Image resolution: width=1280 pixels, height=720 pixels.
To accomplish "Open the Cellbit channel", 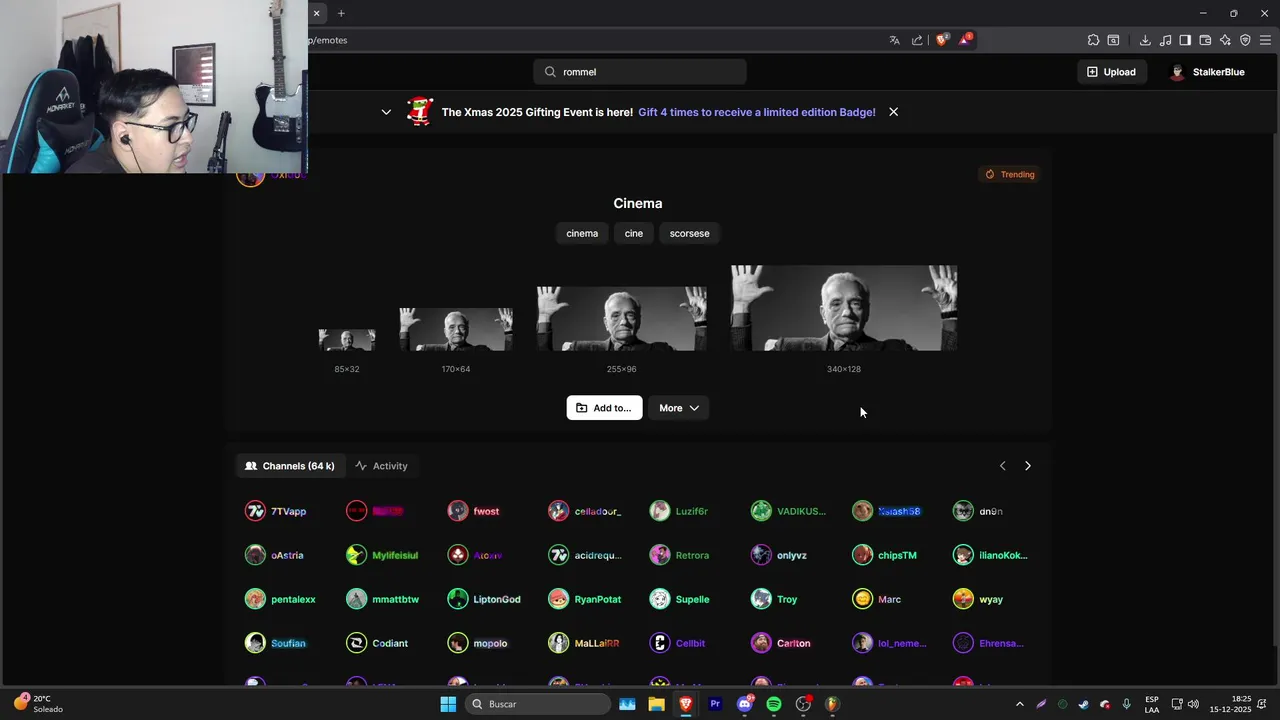I will click(677, 643).
